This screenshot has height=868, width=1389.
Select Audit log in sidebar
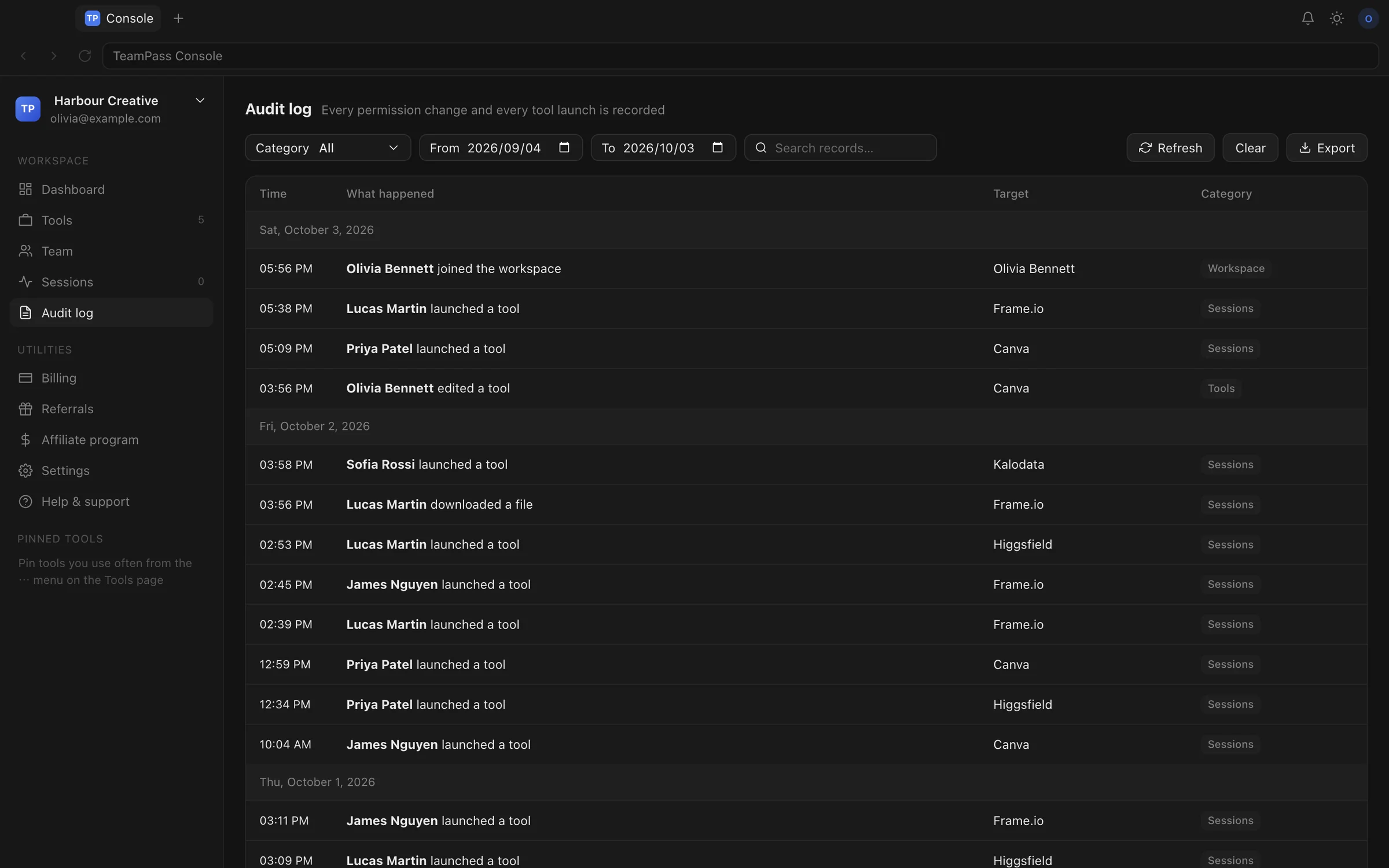tap(111, 312)
